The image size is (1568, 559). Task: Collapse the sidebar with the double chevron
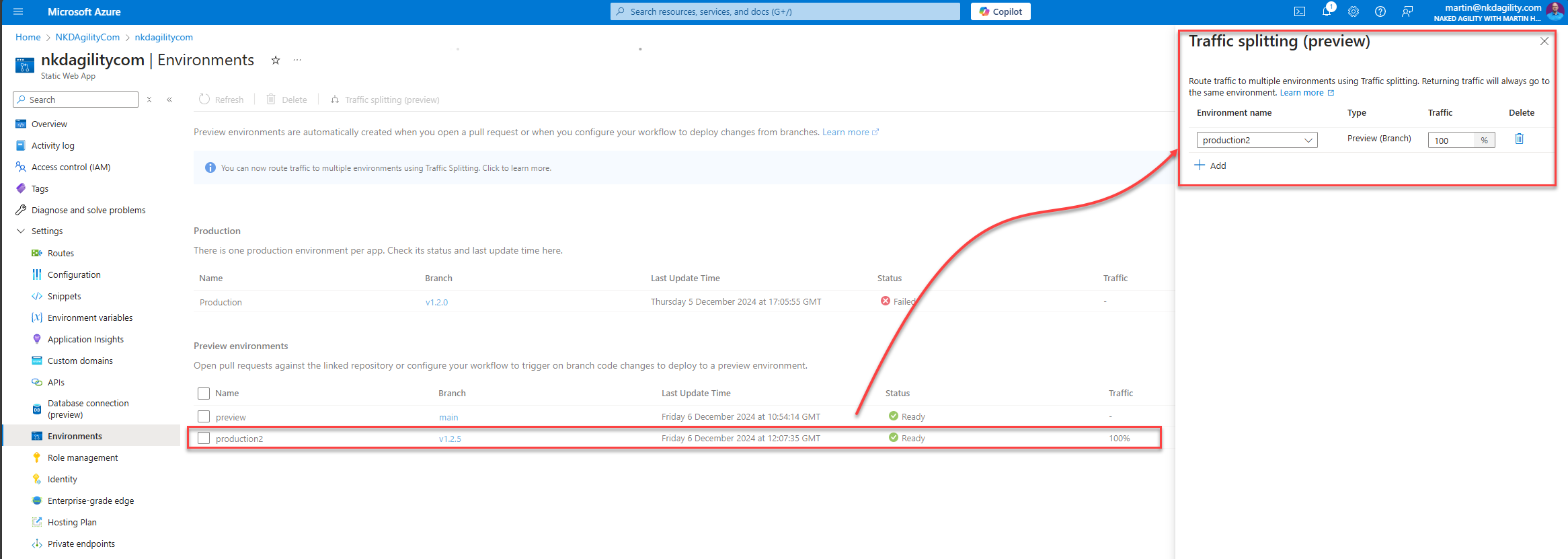click(x=169, y=100)
